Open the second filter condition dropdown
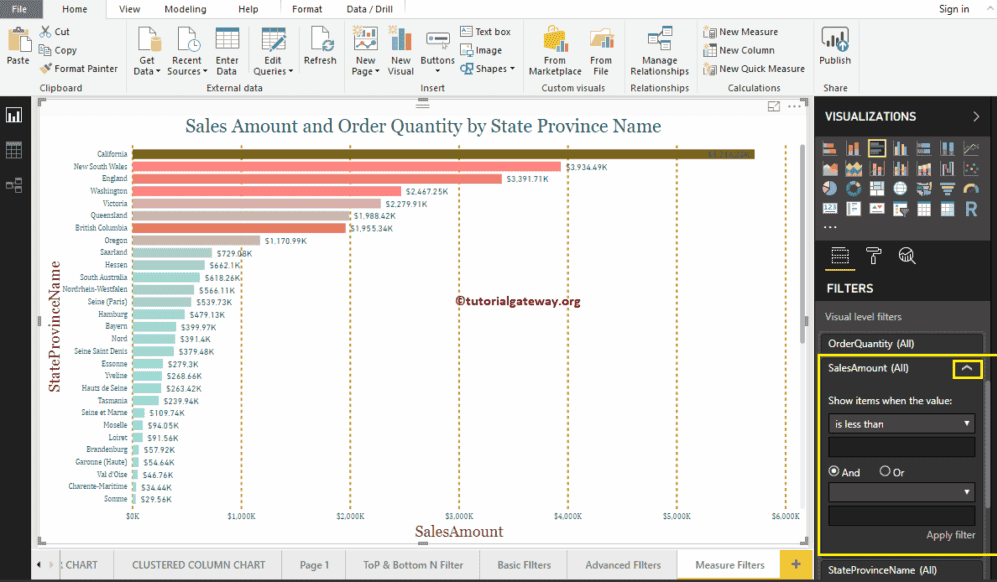The height and width of the screenshot is (582, 997). [901, 492]
